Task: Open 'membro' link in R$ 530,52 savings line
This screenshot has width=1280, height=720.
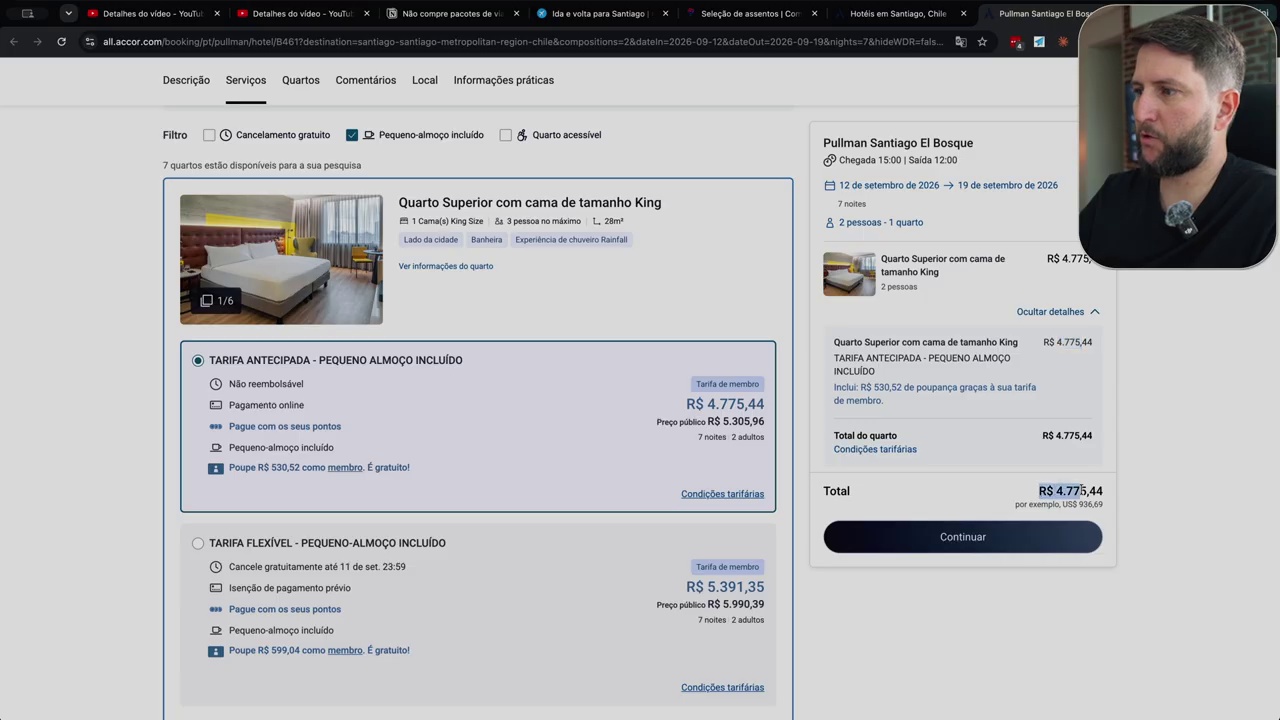Action: (345, 467)
